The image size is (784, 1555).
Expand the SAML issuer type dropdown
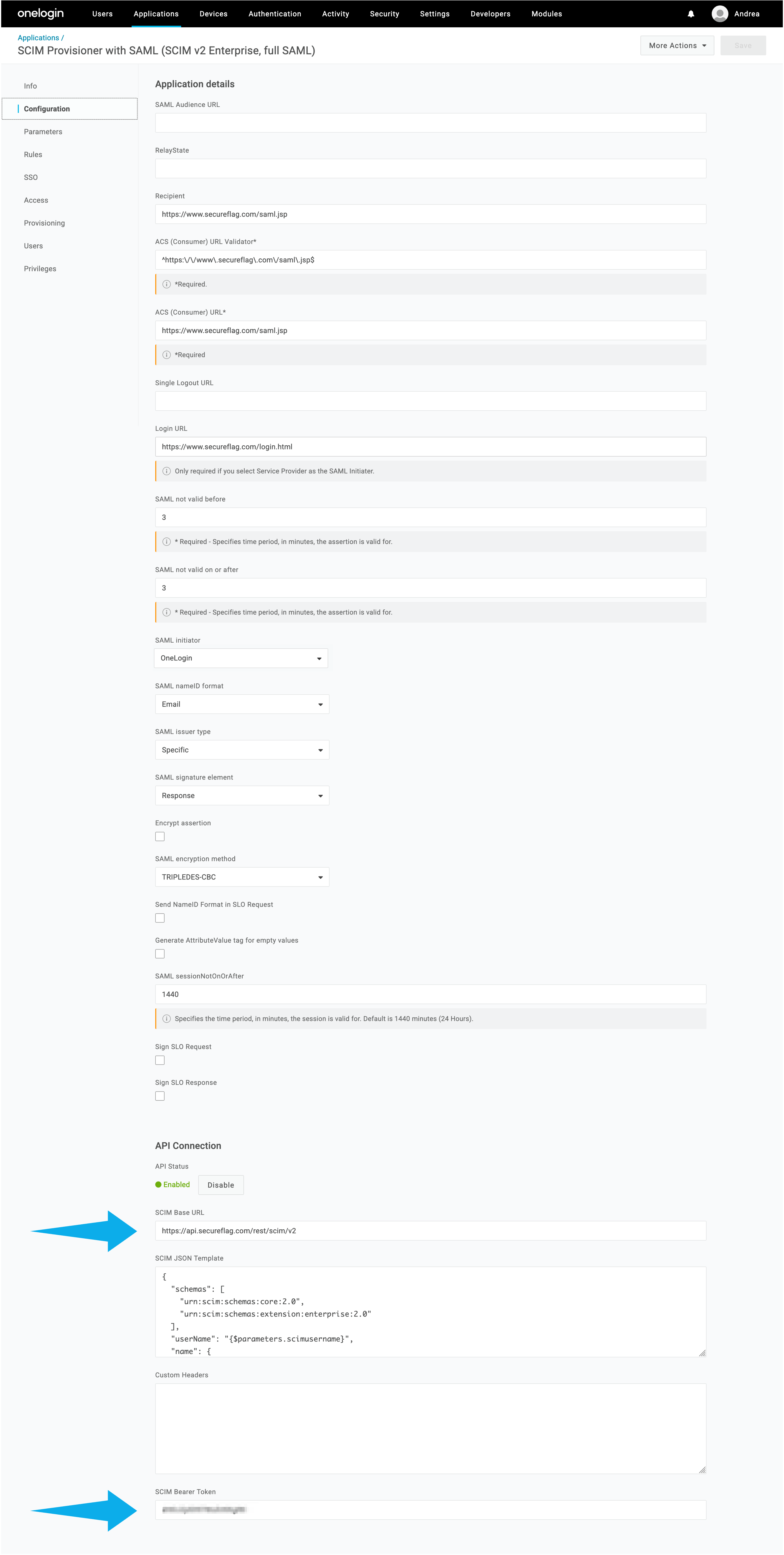(242, 750)
